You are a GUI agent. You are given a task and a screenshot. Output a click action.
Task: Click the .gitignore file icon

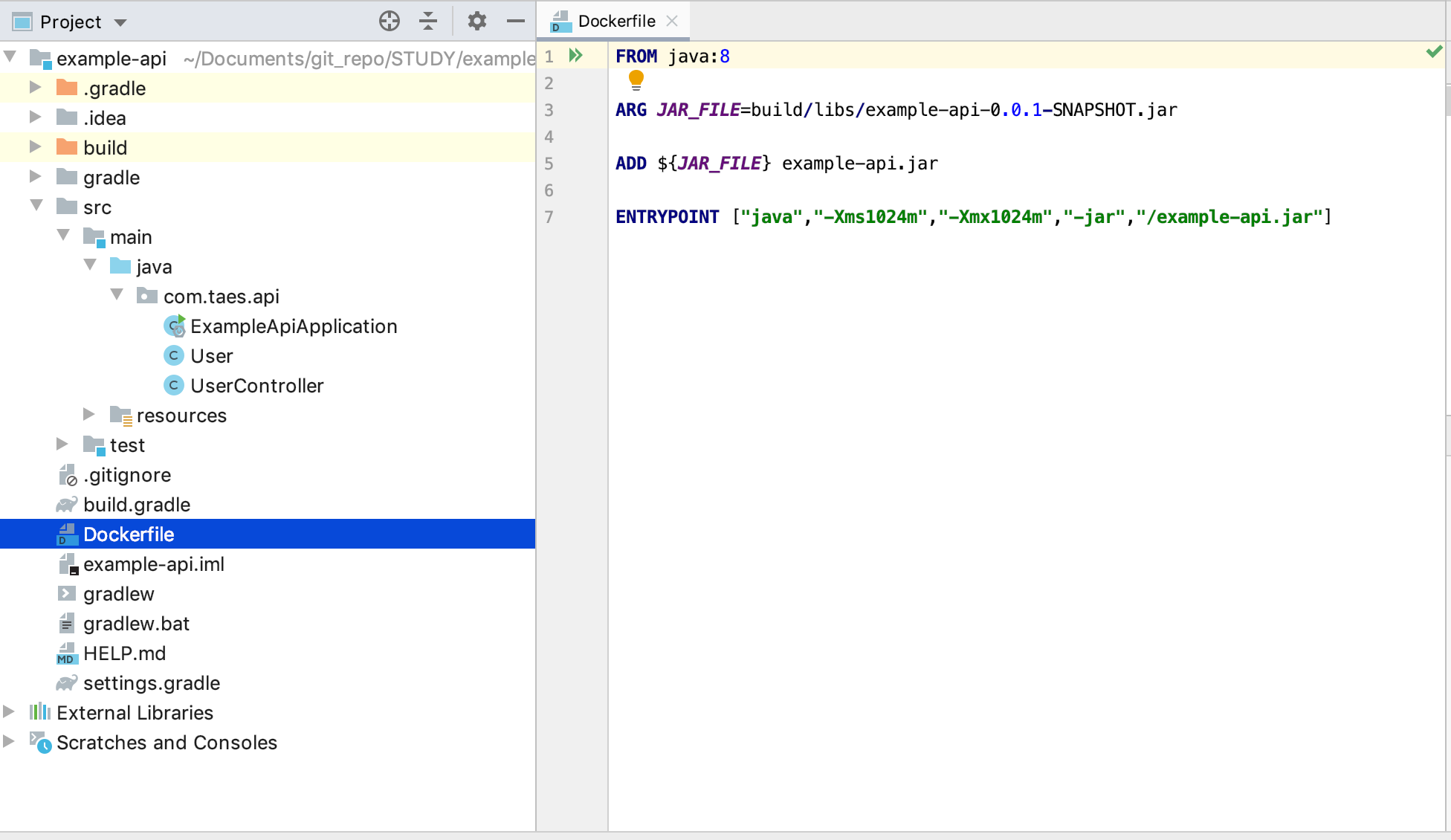(68, 475)
